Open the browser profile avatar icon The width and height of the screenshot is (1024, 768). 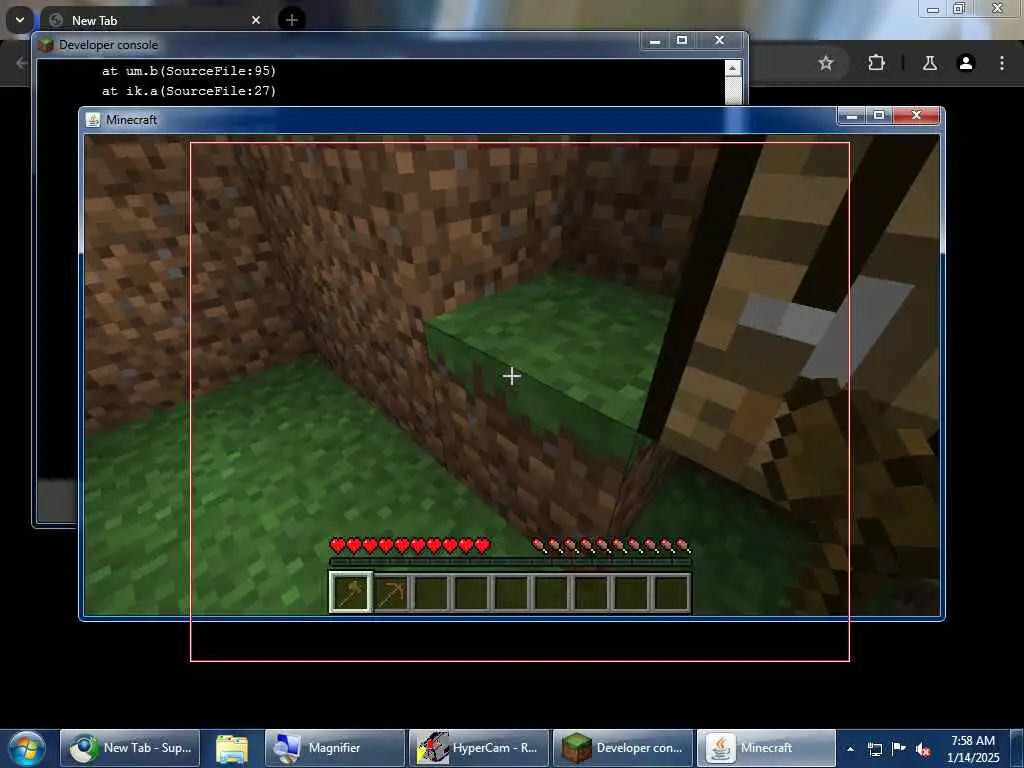966,63
